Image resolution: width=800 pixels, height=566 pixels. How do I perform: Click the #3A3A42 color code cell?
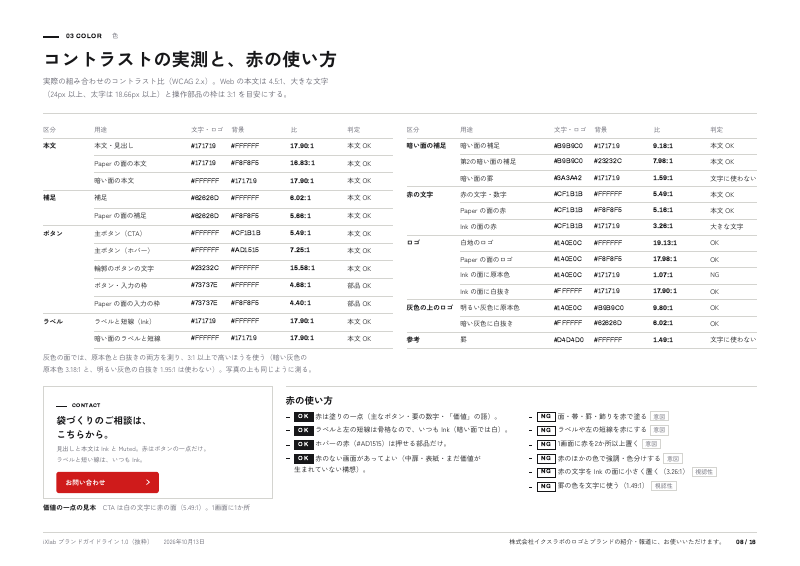tap(568, 178)
